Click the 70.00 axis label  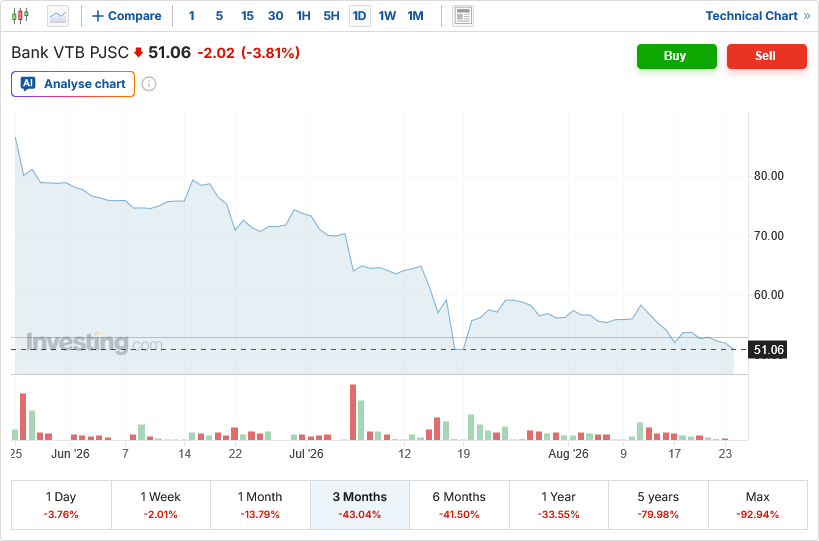tap(769, 236)
